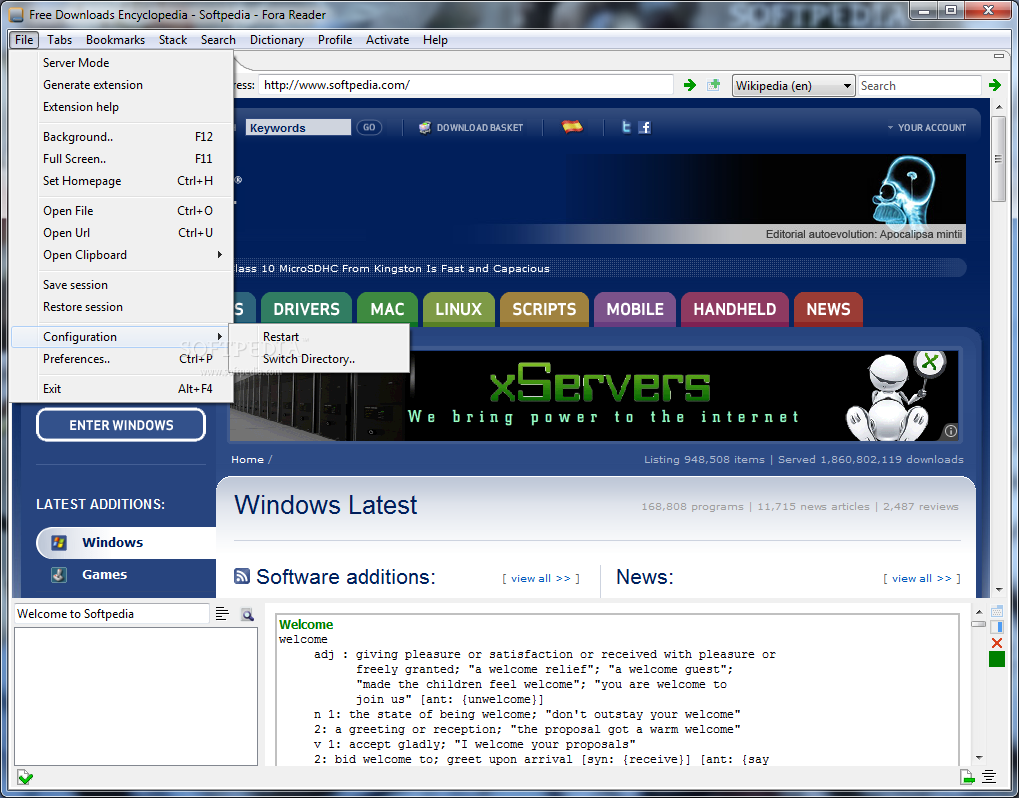Viewport: 1019px width, 798px height.
Task: Click the solid green square in the dictionary side strip
Action: [996, 659]
